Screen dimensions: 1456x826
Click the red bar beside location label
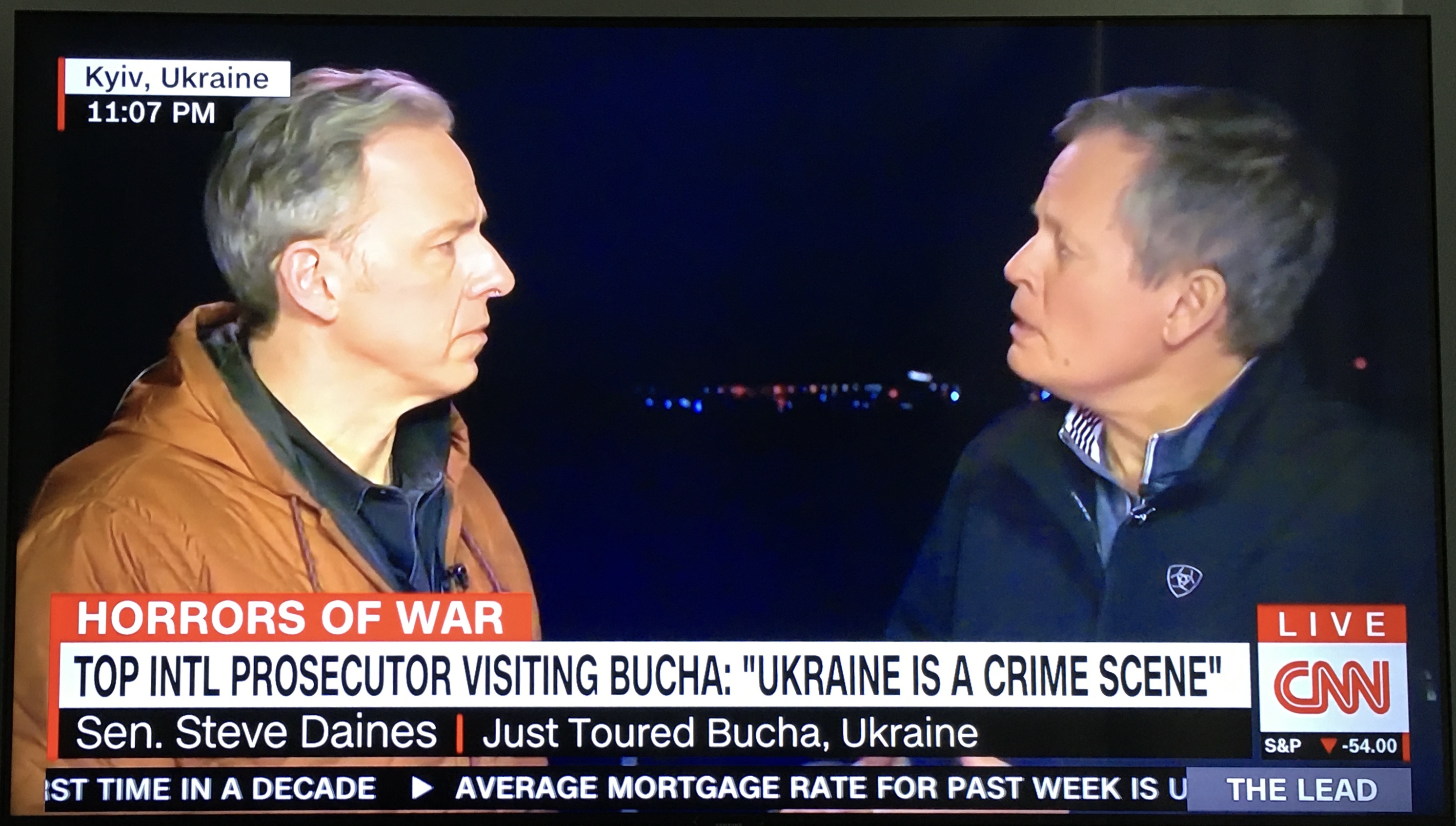point(61,94)
